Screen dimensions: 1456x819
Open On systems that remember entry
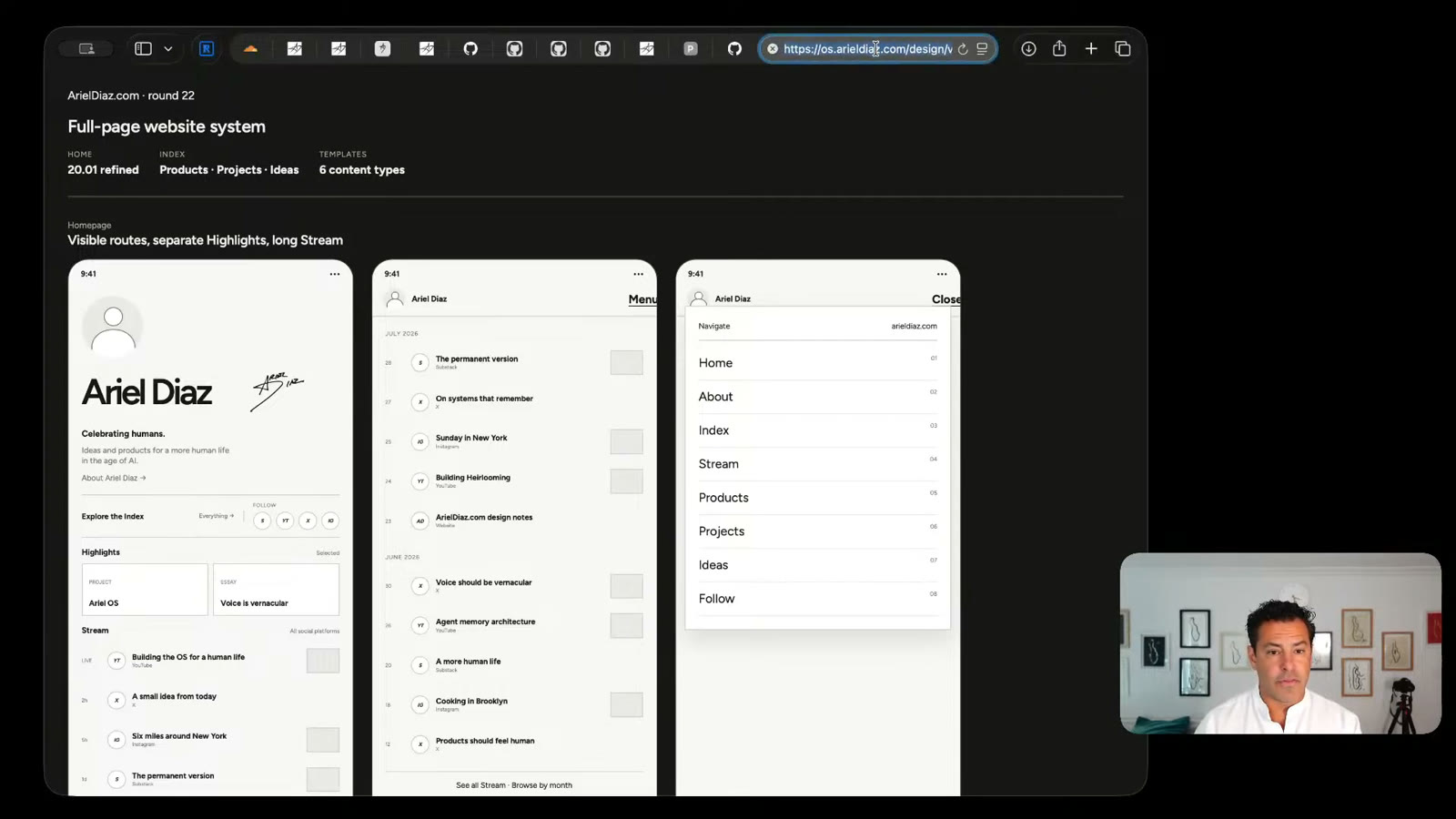[484, 399]
